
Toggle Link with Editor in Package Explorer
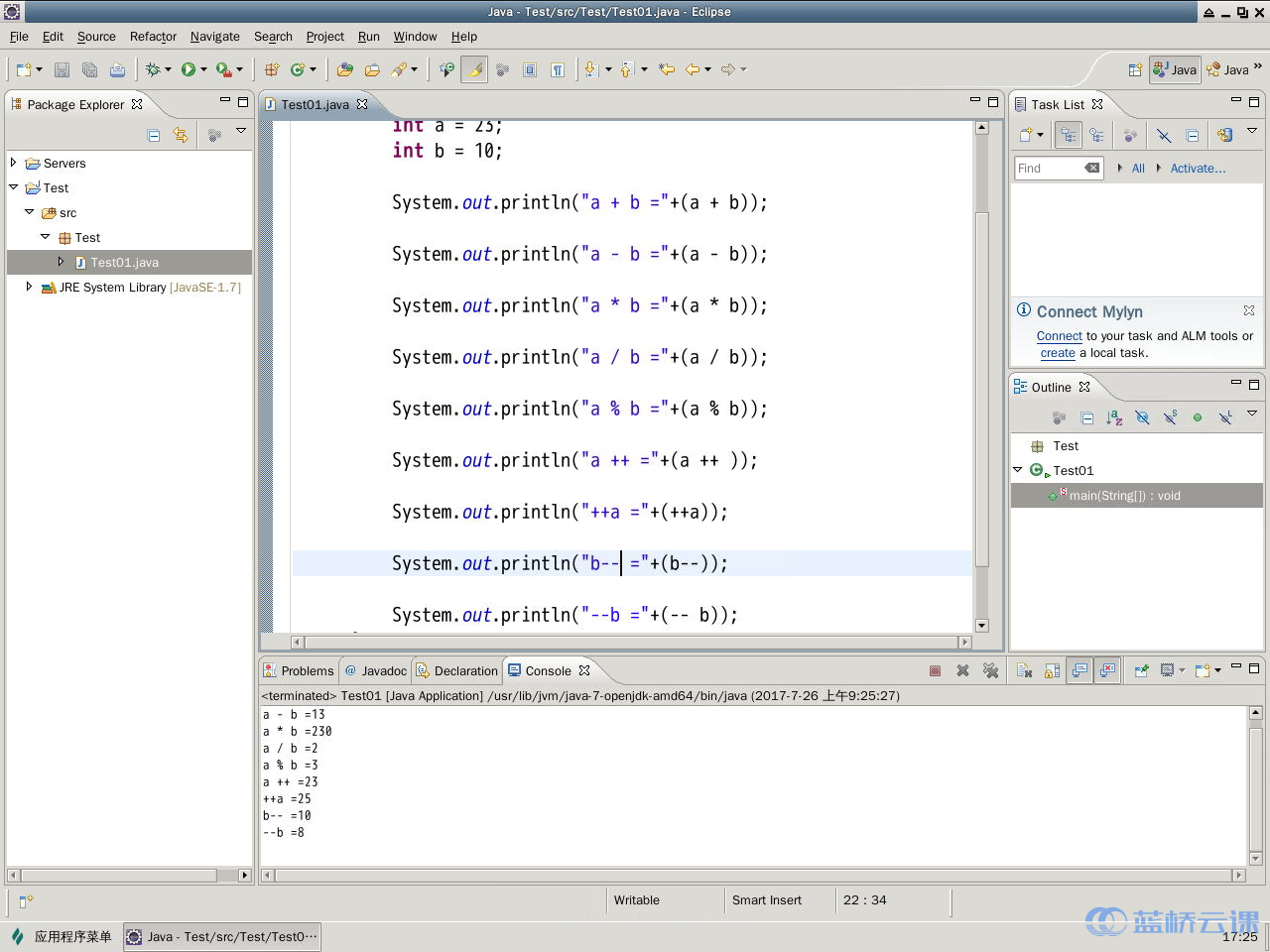(181, 135)
